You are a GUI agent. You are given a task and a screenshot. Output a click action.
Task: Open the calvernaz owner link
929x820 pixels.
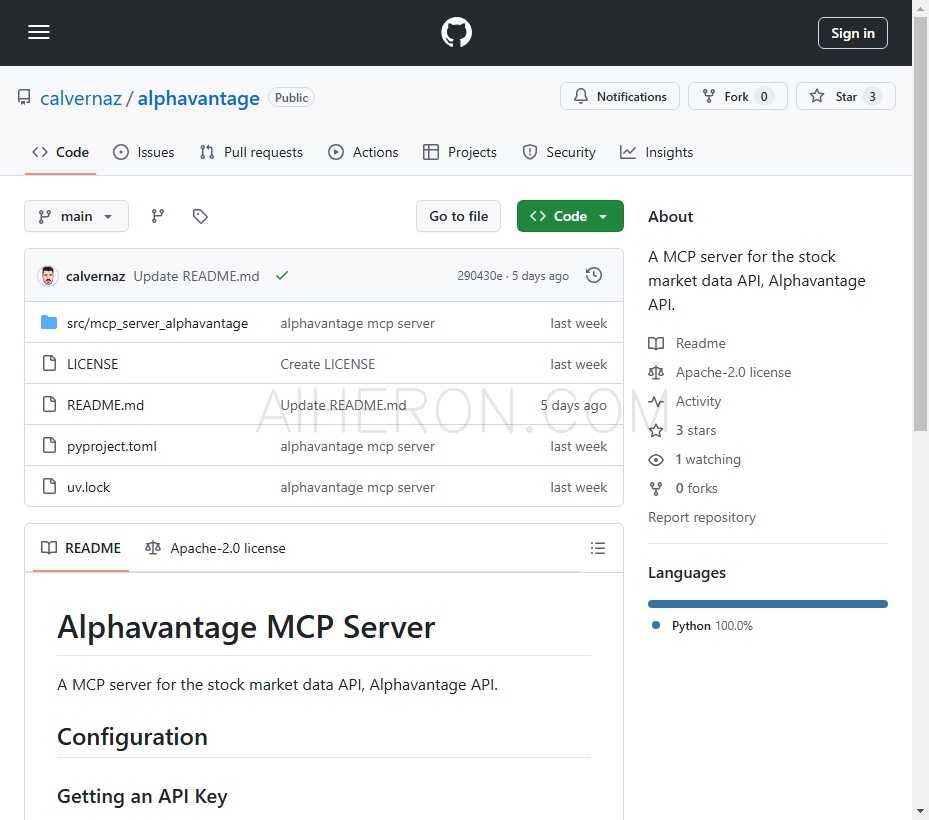81,98
